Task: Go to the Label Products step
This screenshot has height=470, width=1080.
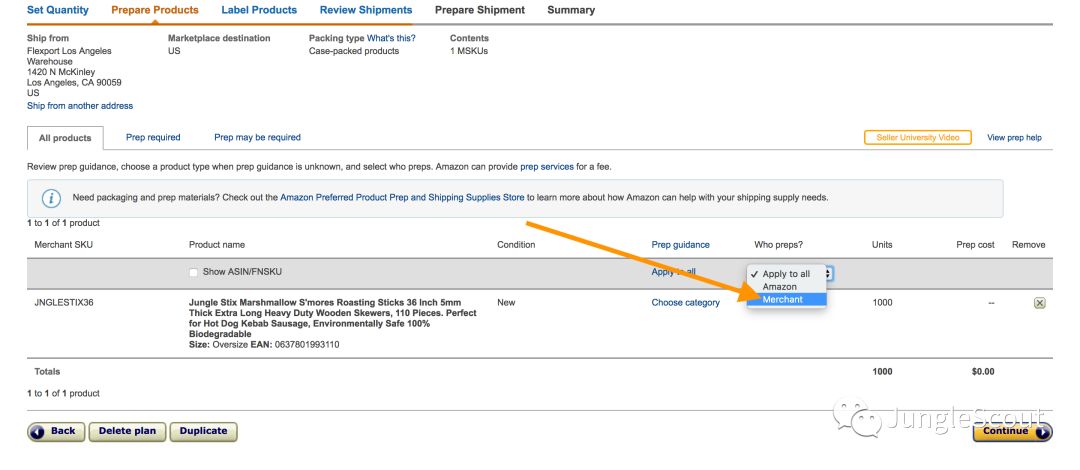Action: click(259, 10)
